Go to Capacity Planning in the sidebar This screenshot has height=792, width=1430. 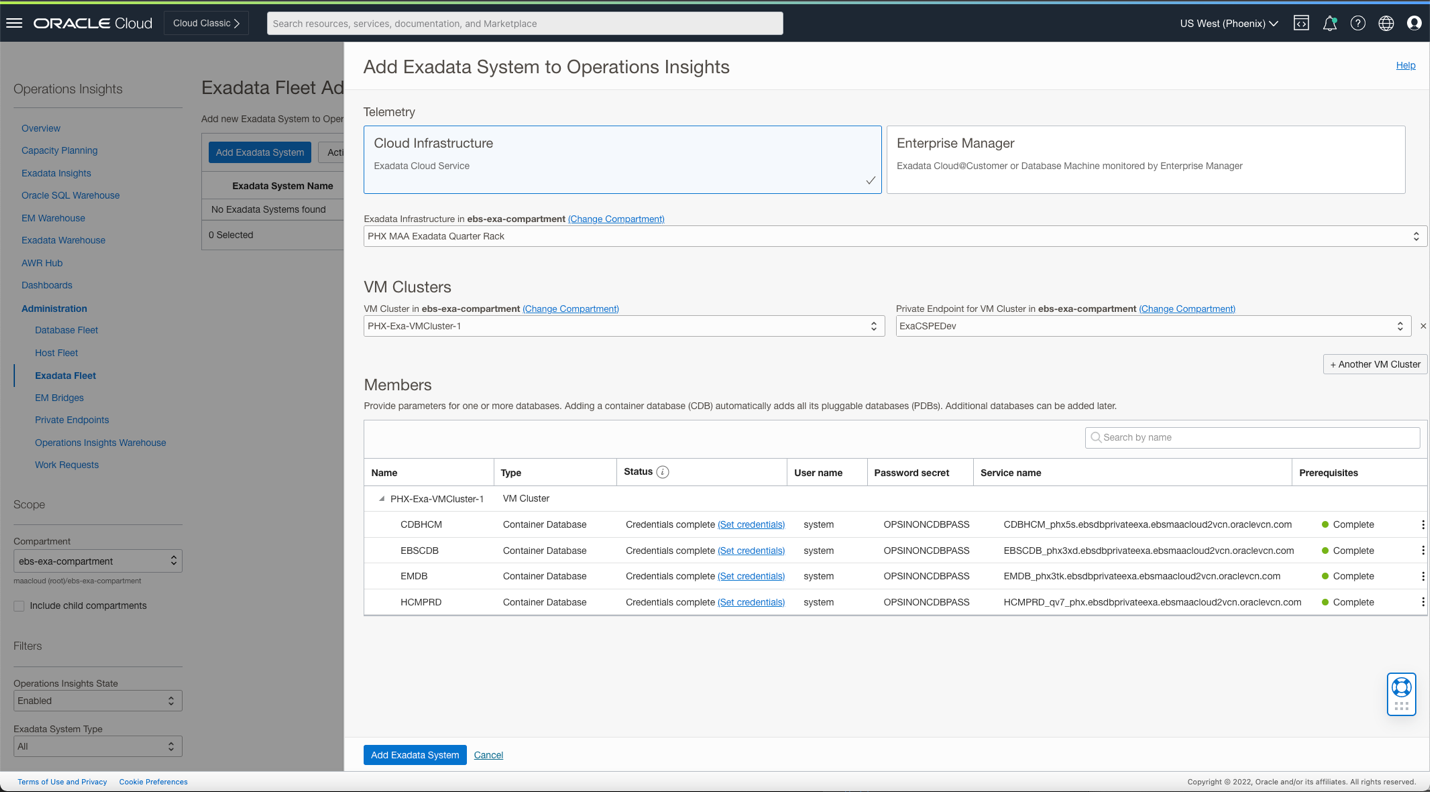[x=59, y=150]
